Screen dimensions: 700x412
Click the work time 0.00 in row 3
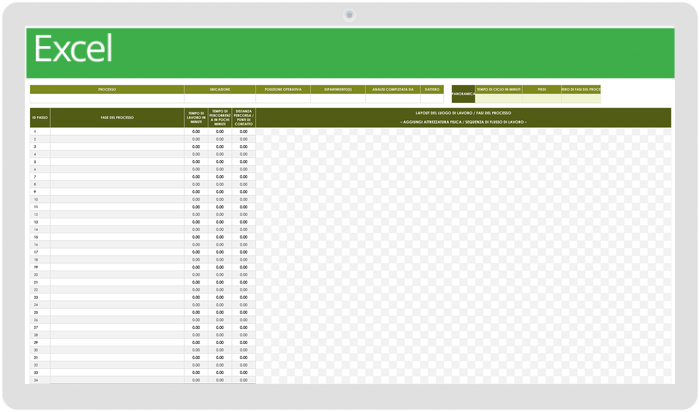[196, 147]
